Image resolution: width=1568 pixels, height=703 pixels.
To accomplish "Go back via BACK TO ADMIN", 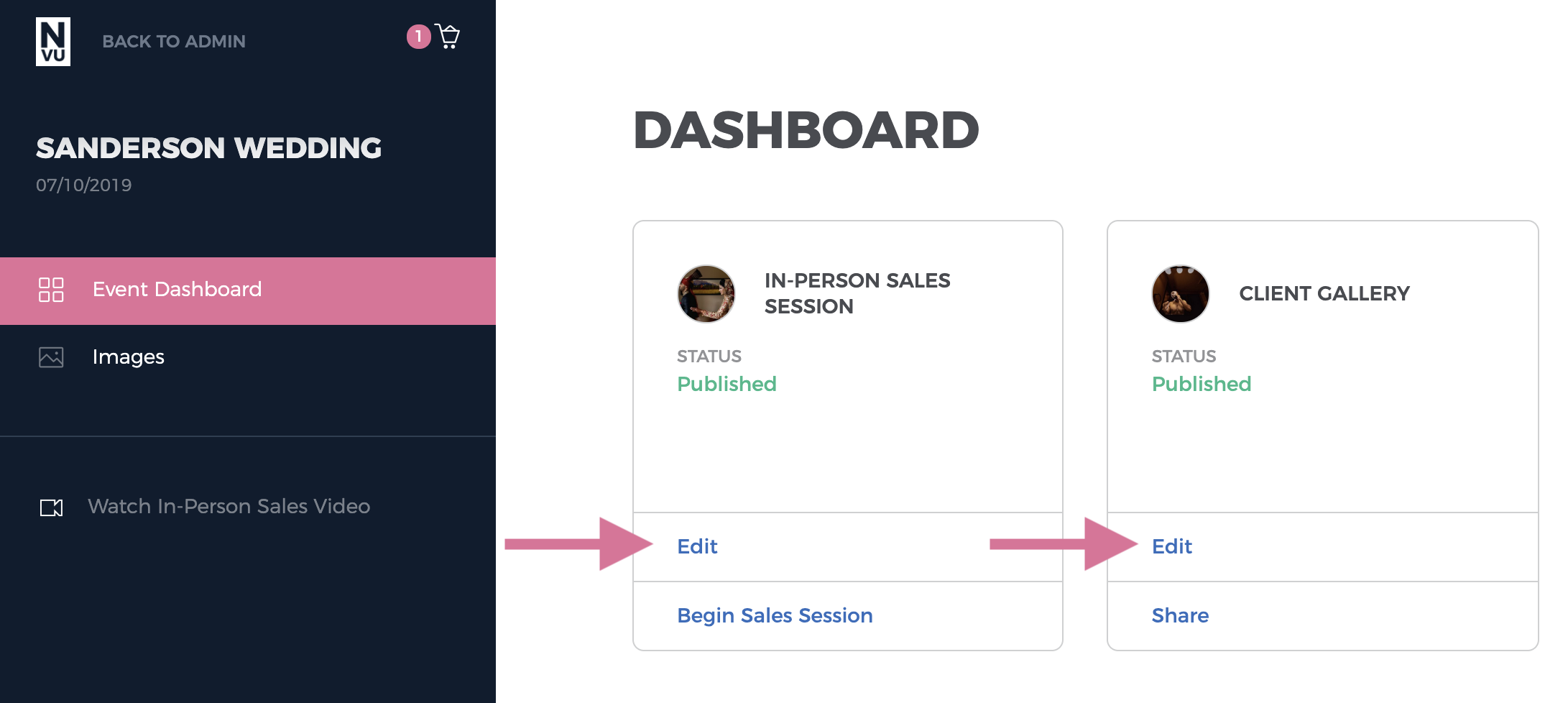I will coord(174,42).
